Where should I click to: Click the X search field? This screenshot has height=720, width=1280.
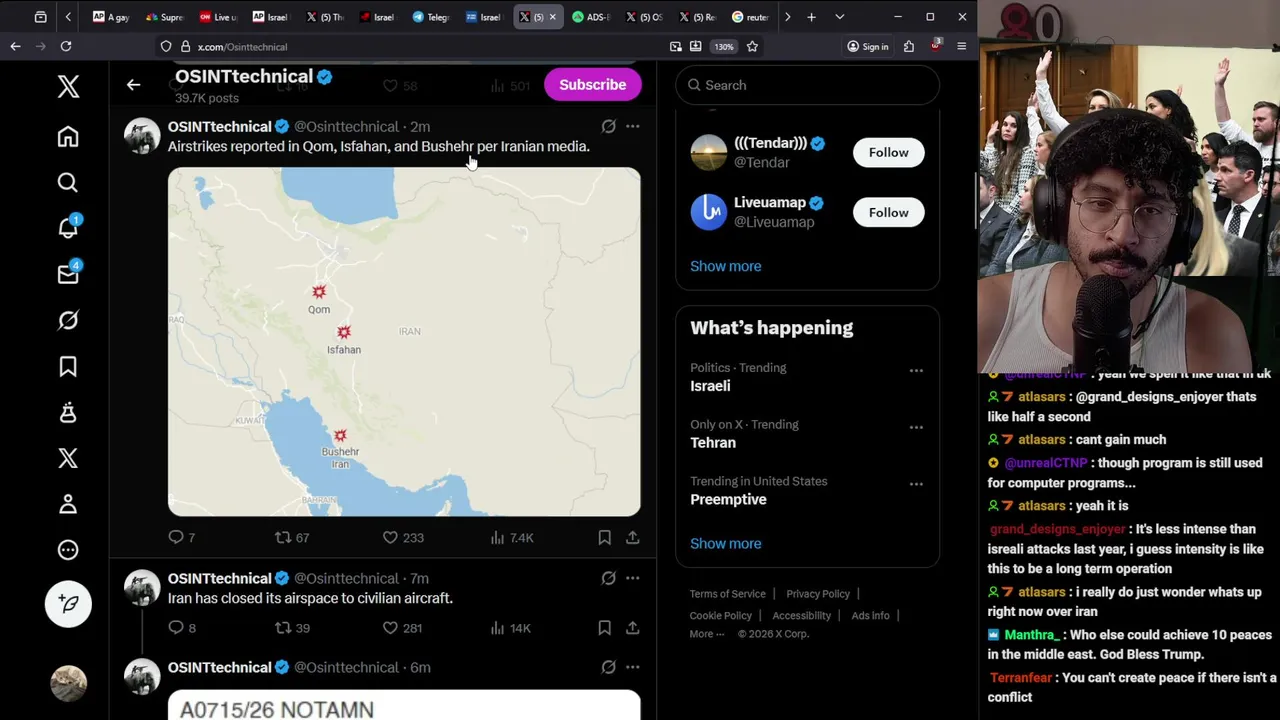coord(807,85)
